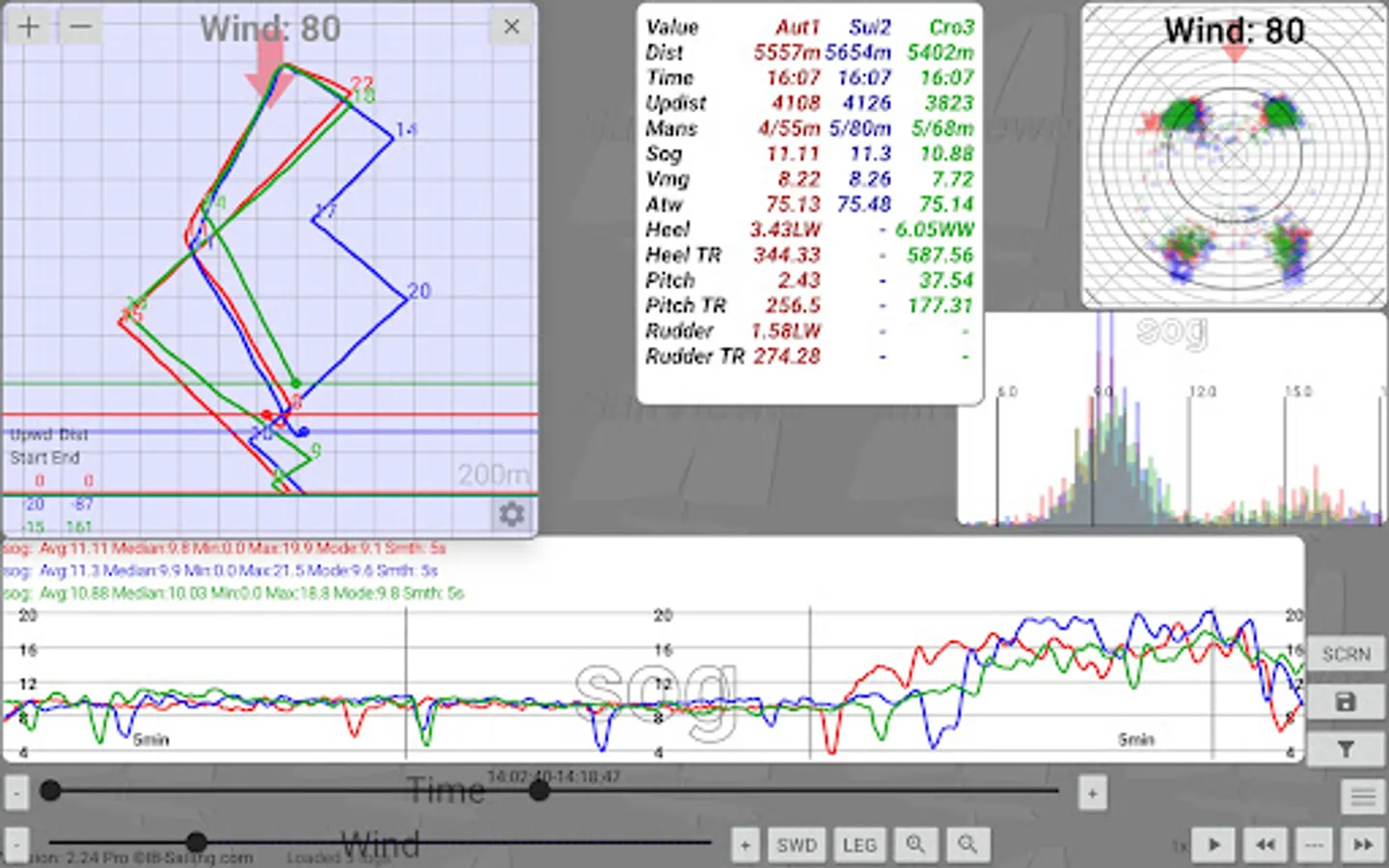This screenshot has width=1389, height=868.
Task: Click the first magnifier zoom icon
Action: click(915, 845)
